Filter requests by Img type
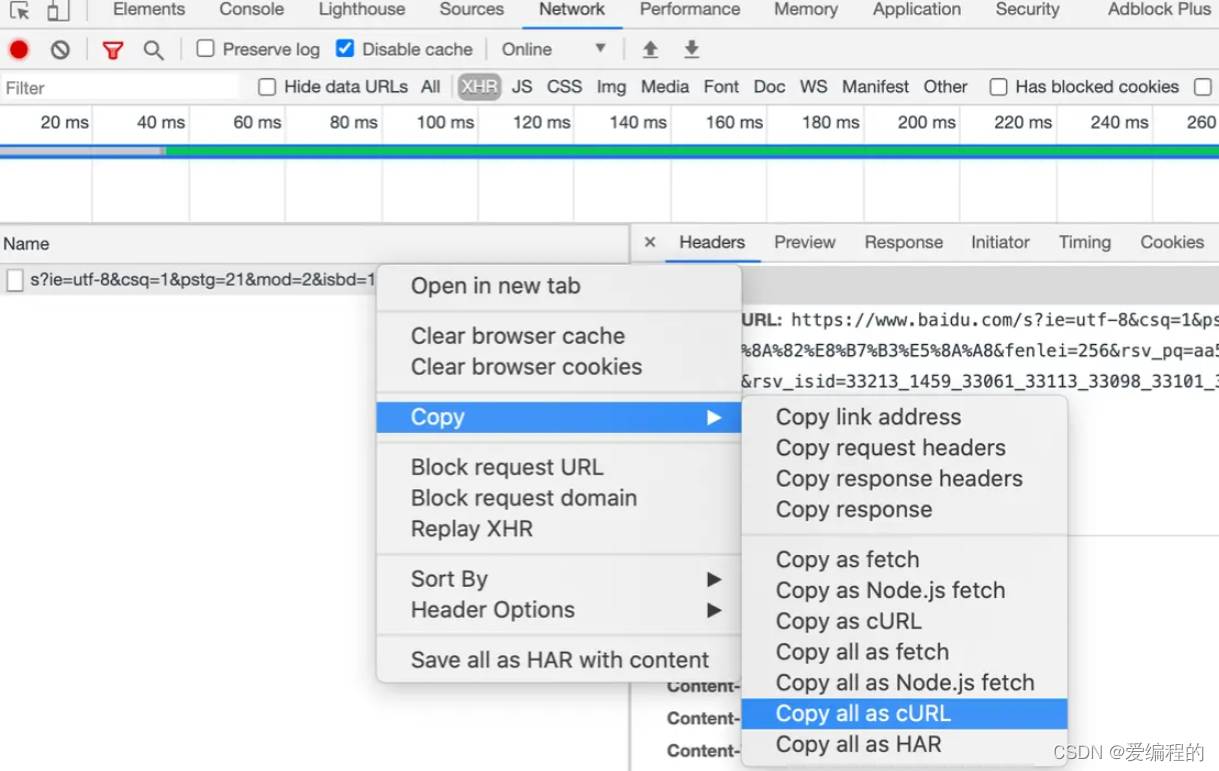The width and height of the screenshot is (1219, 771). point(611,87)
